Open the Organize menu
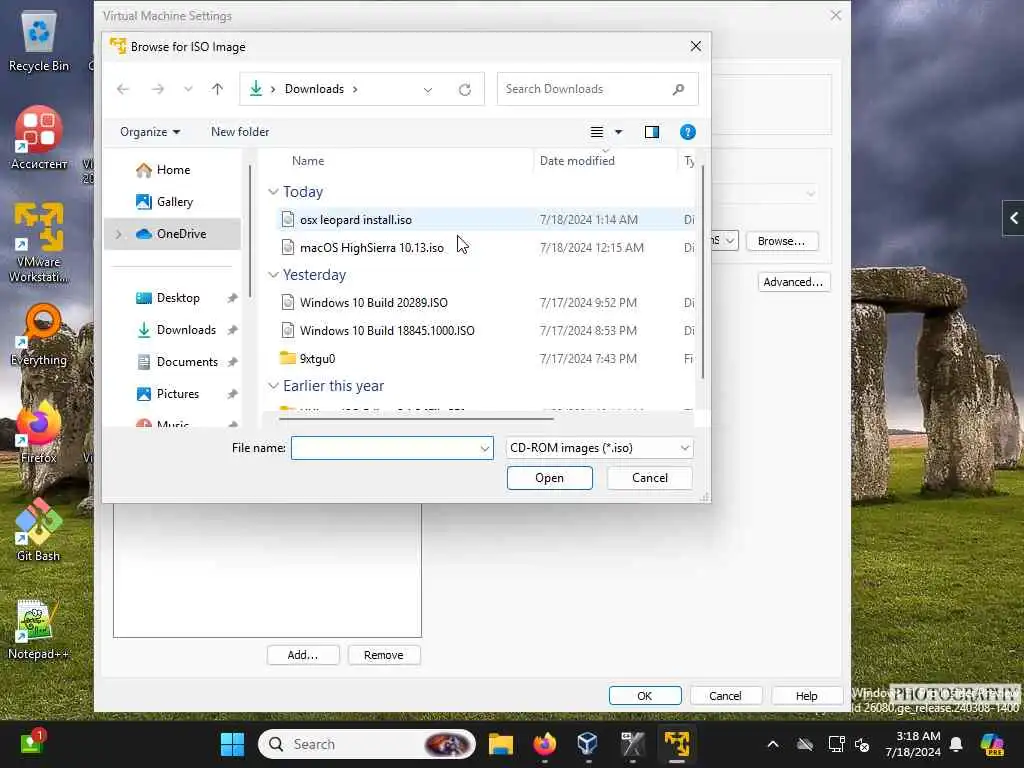 [150, 132]
